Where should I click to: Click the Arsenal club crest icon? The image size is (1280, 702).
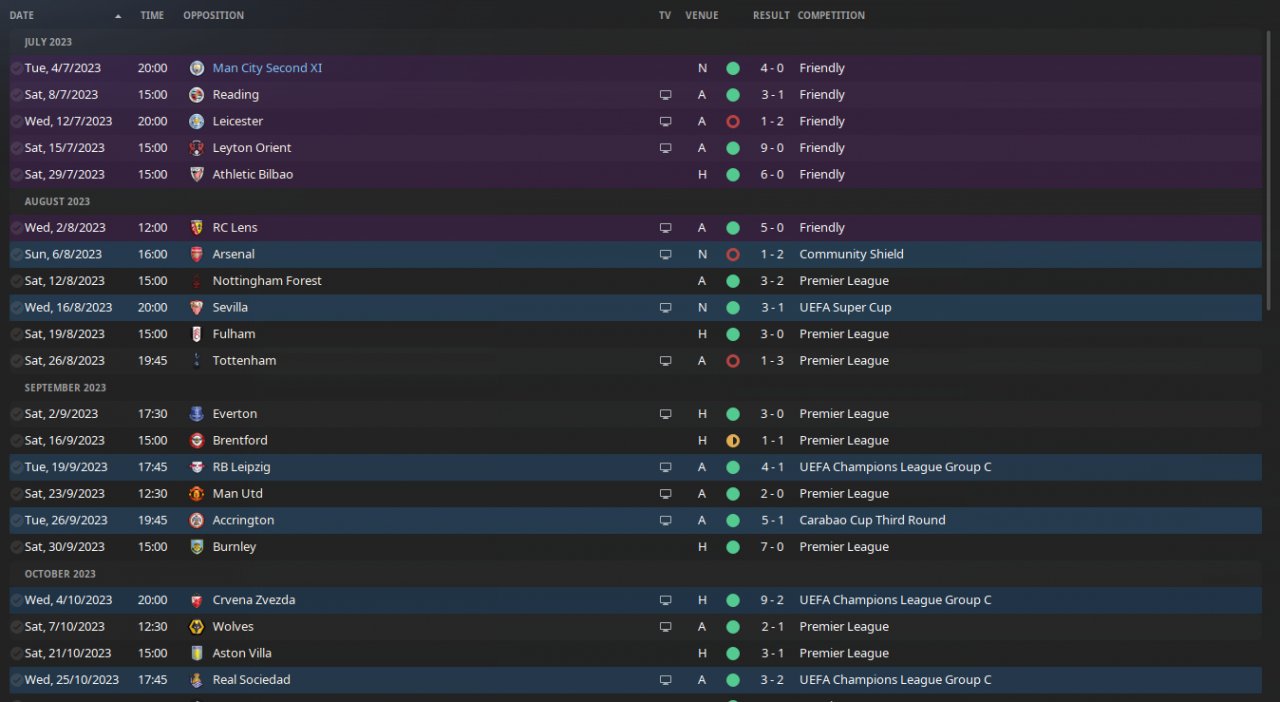(x=197, y=254)
